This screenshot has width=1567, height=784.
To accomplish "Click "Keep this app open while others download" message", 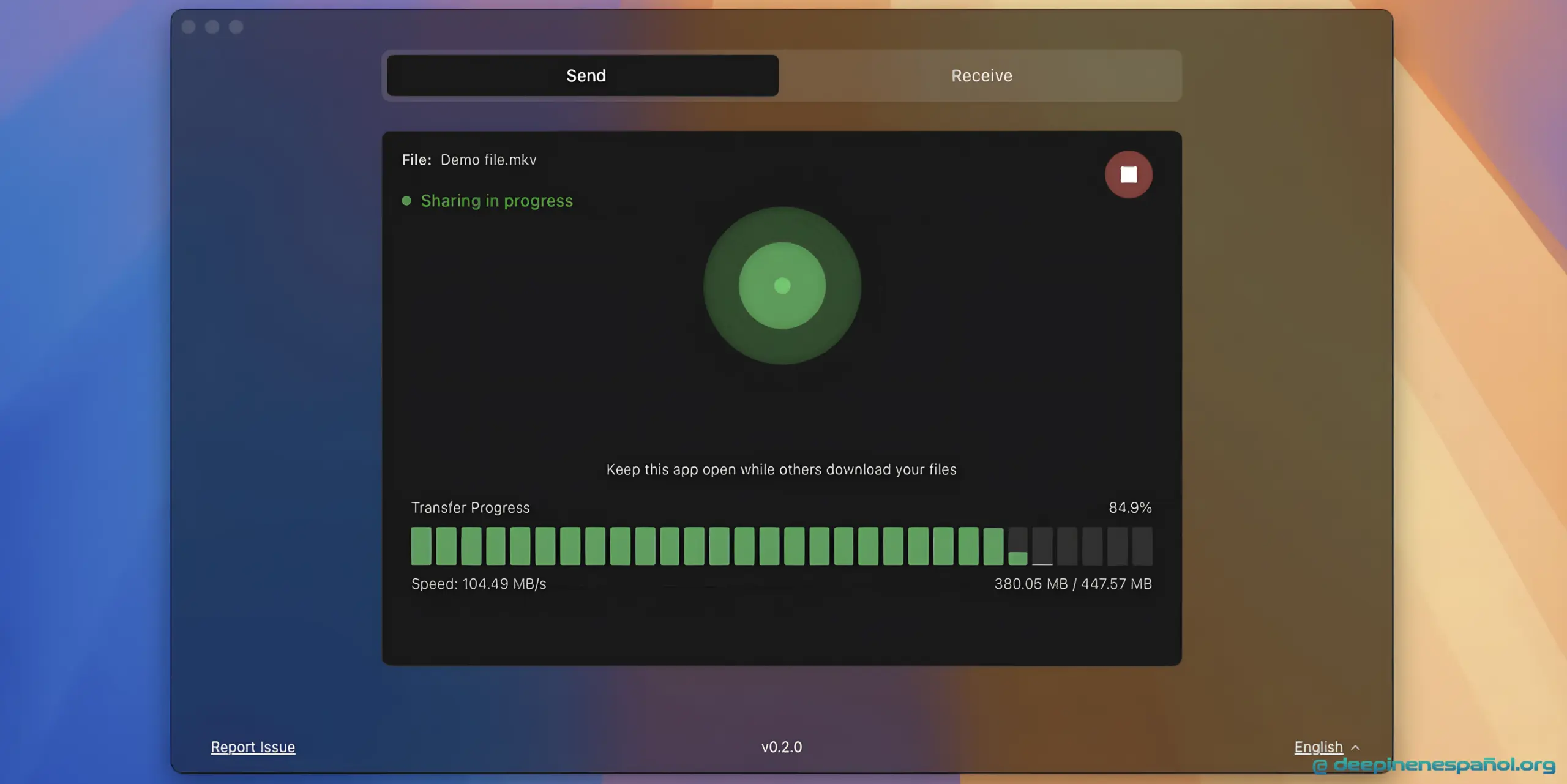I will tap(781, 469).
